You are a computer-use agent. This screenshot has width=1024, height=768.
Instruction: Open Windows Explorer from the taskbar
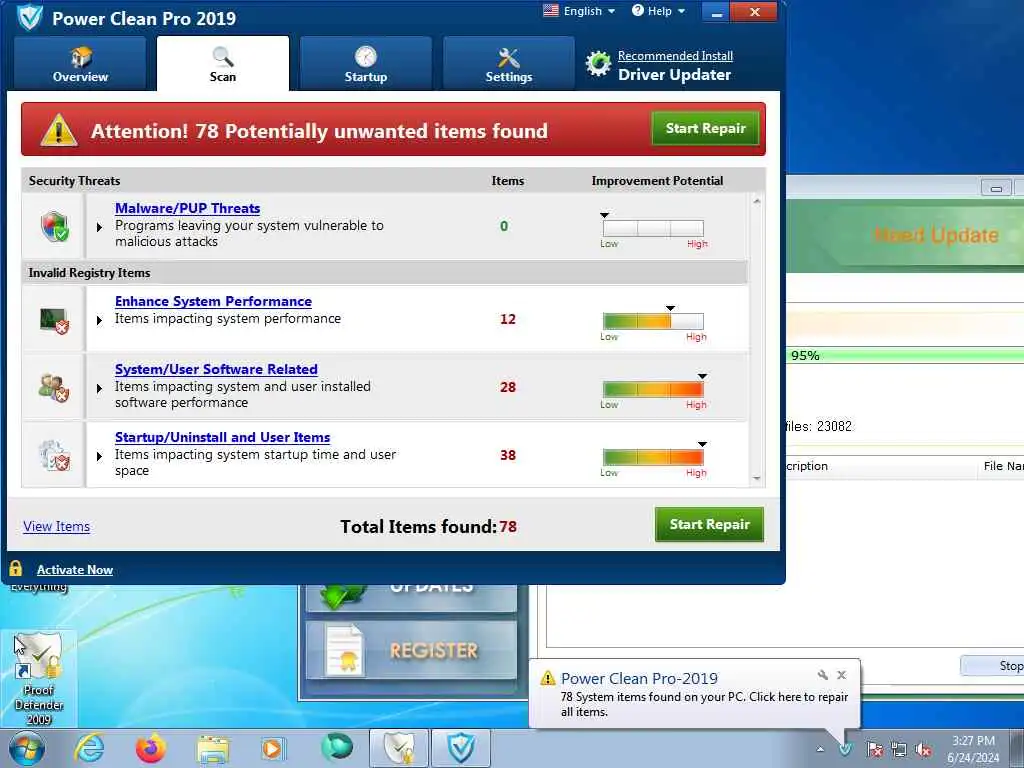[x=213, y=749]
